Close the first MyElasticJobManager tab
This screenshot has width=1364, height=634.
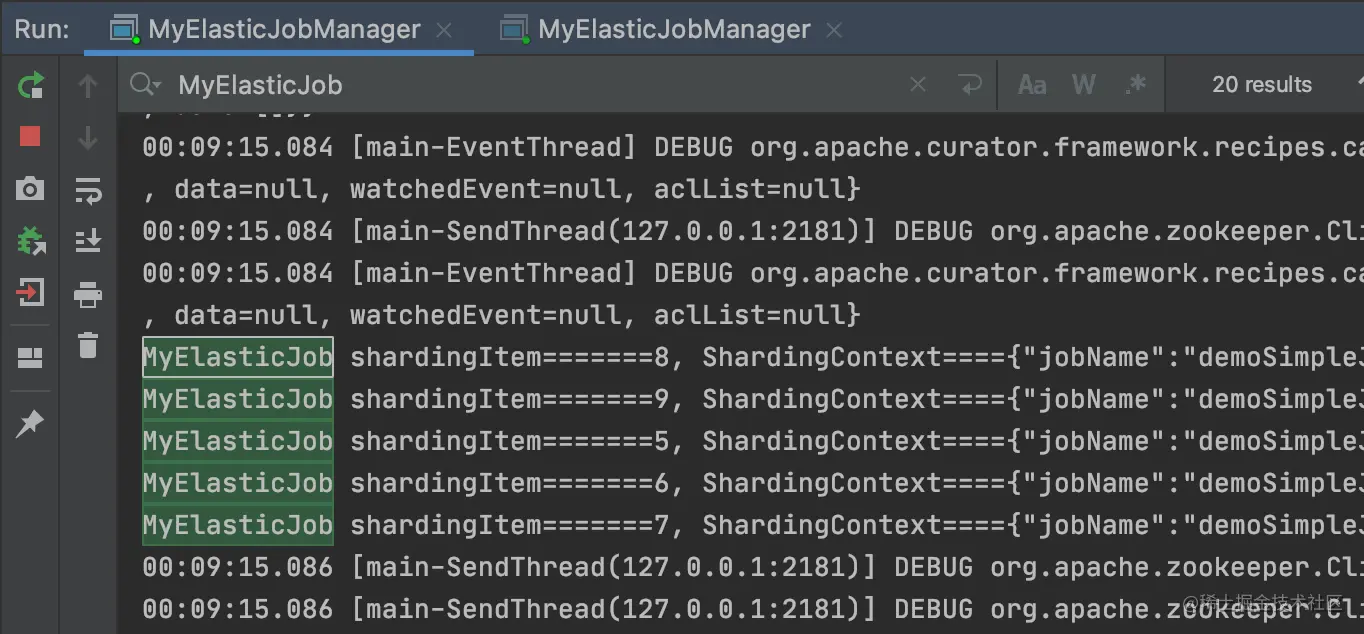point(445,30)
